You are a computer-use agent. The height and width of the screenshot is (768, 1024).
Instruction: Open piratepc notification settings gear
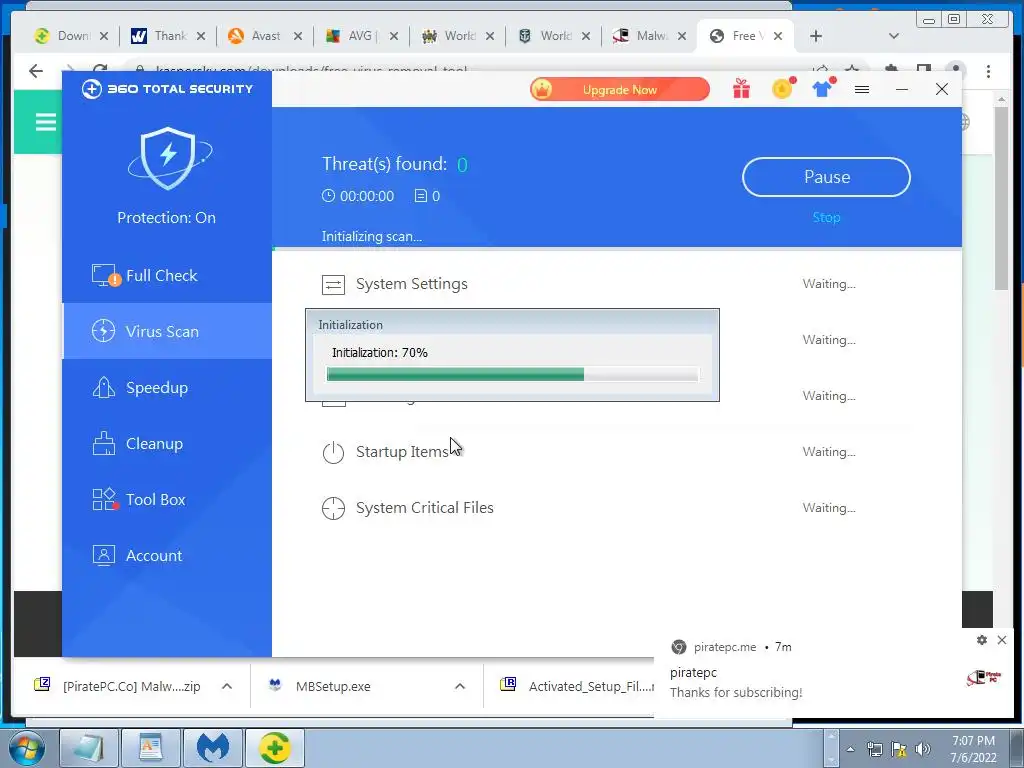pos(982,640)
